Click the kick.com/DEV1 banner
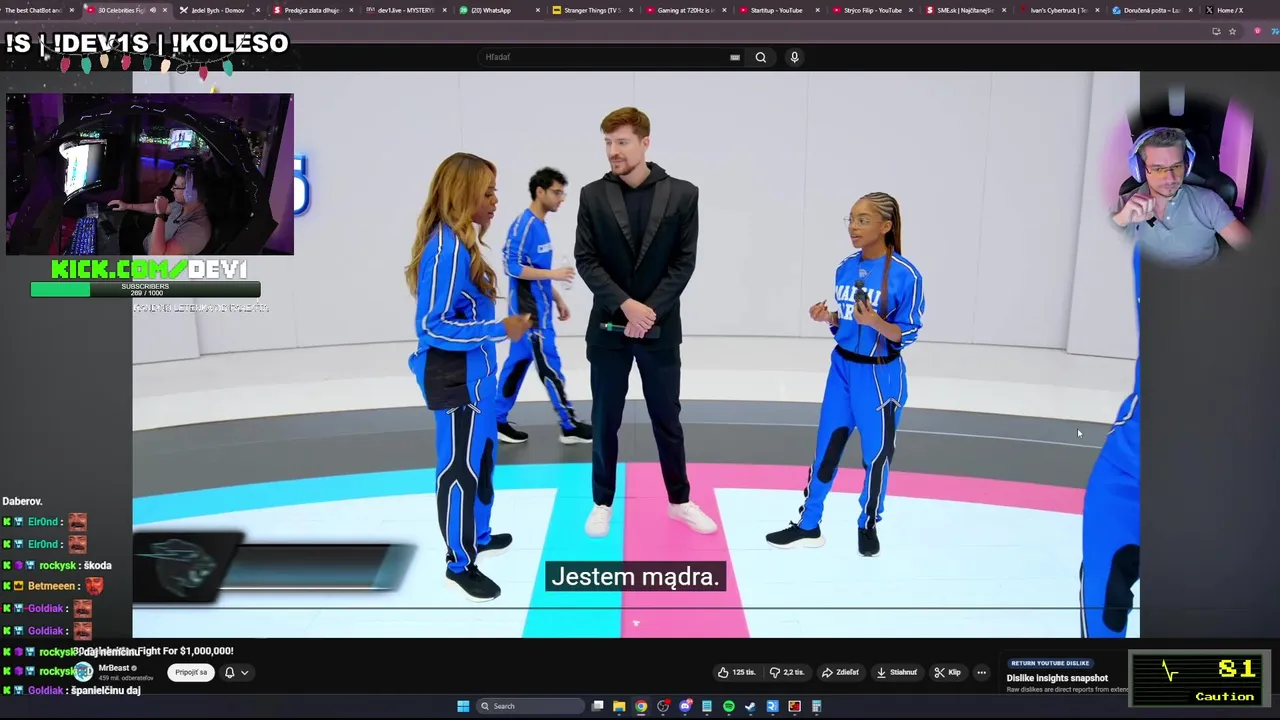The width and height of the screenshot is (1280, 720). point(149,269)
